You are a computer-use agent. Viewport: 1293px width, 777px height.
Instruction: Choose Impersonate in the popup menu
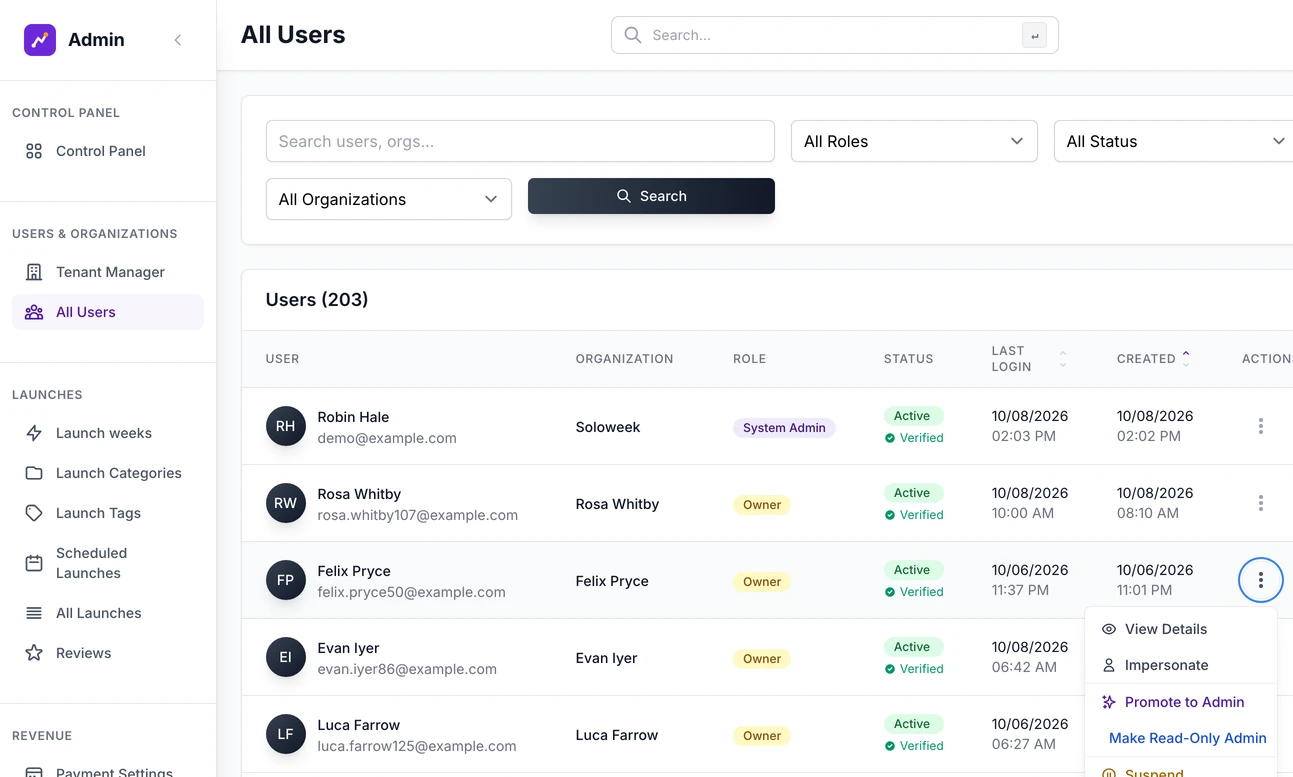click(1181, 665)
